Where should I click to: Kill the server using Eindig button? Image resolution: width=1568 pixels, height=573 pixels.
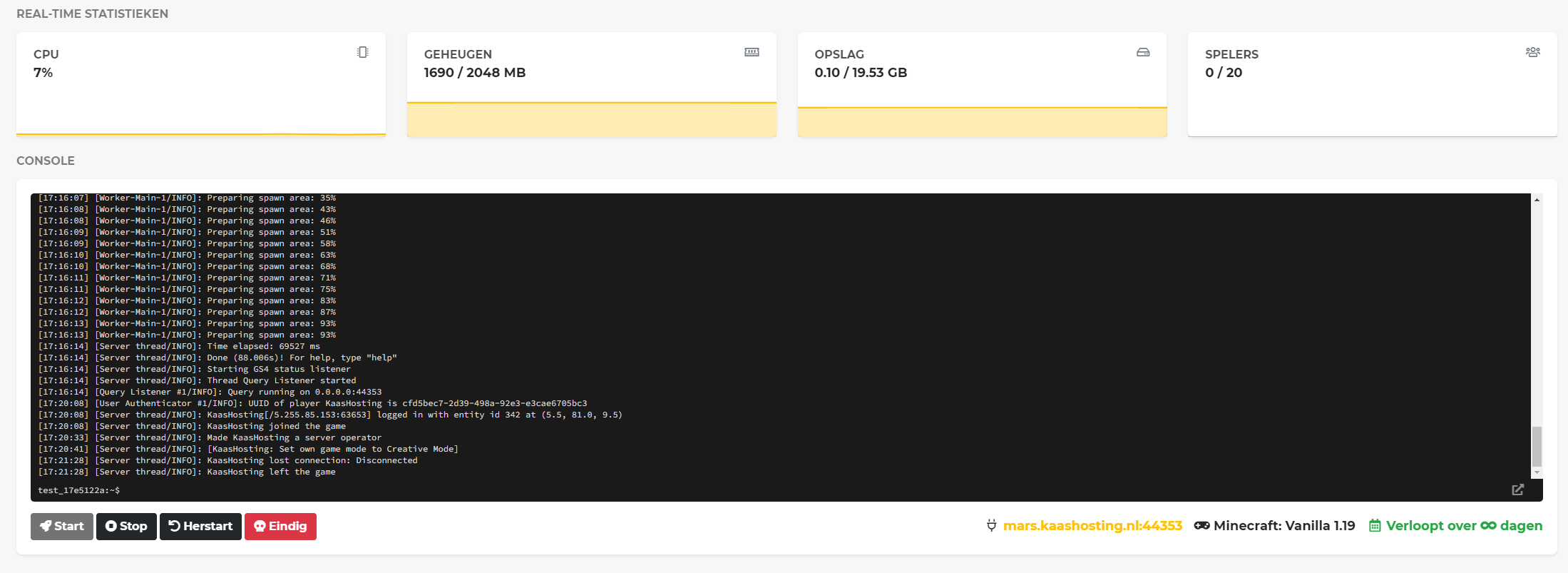point(280,527)
